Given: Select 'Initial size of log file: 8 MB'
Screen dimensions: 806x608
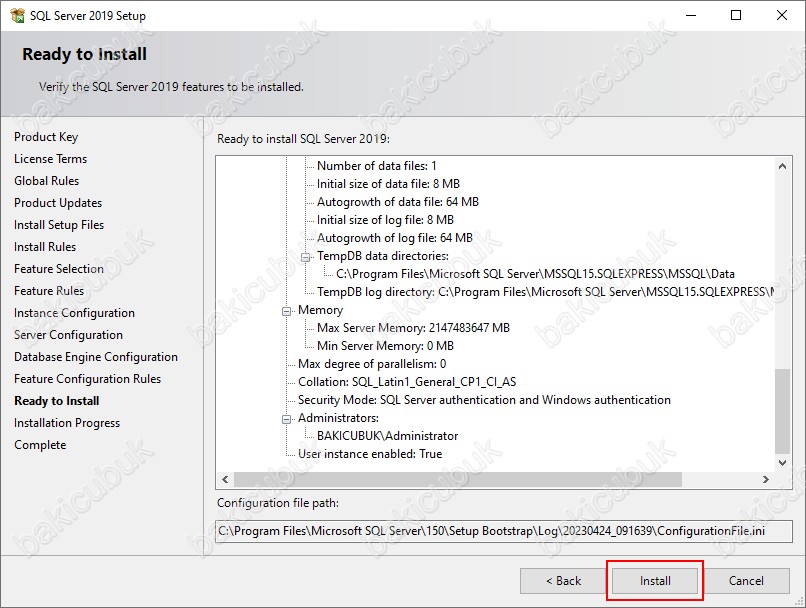Looking at the screenshot, I should pos(385,220).
